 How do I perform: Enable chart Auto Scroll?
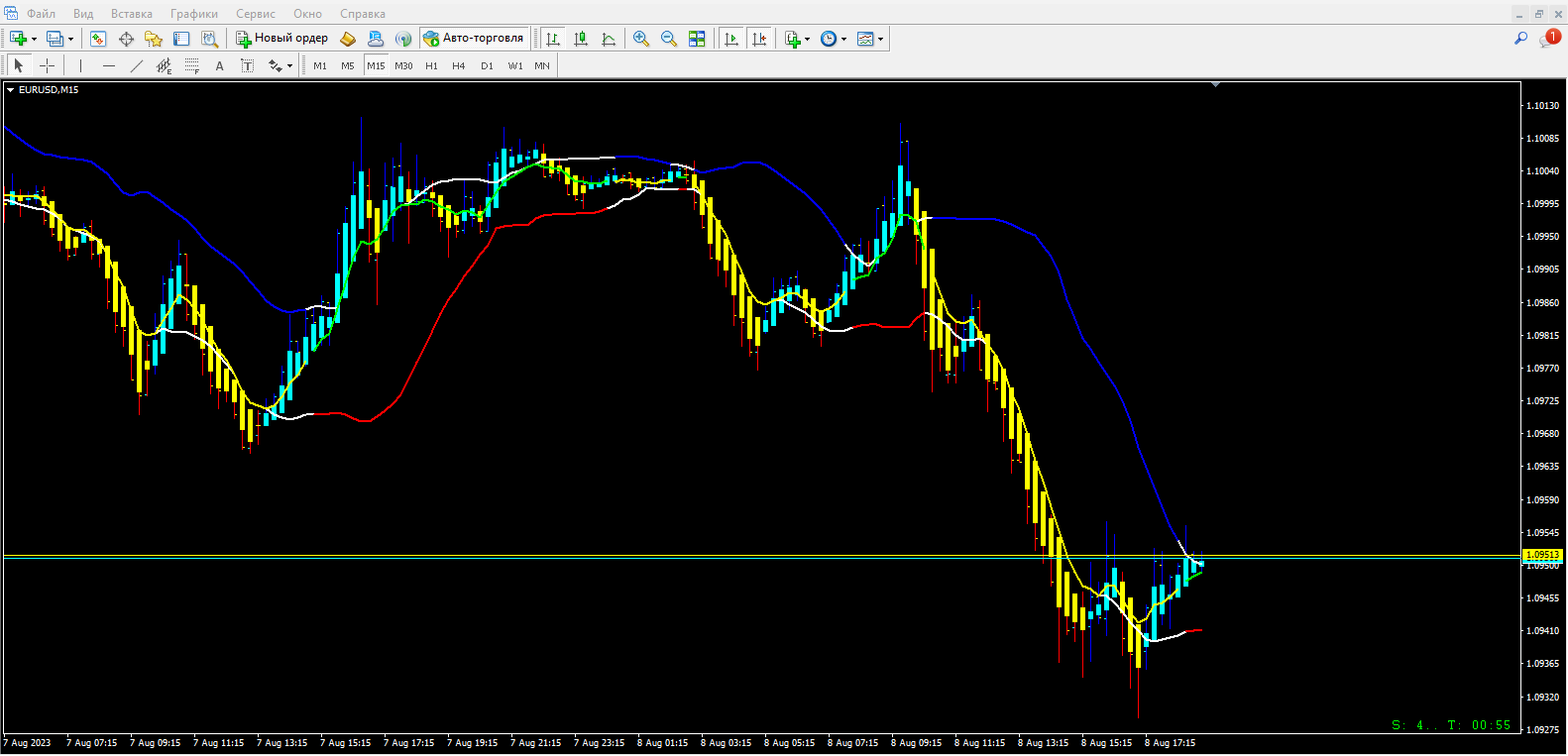731,39
